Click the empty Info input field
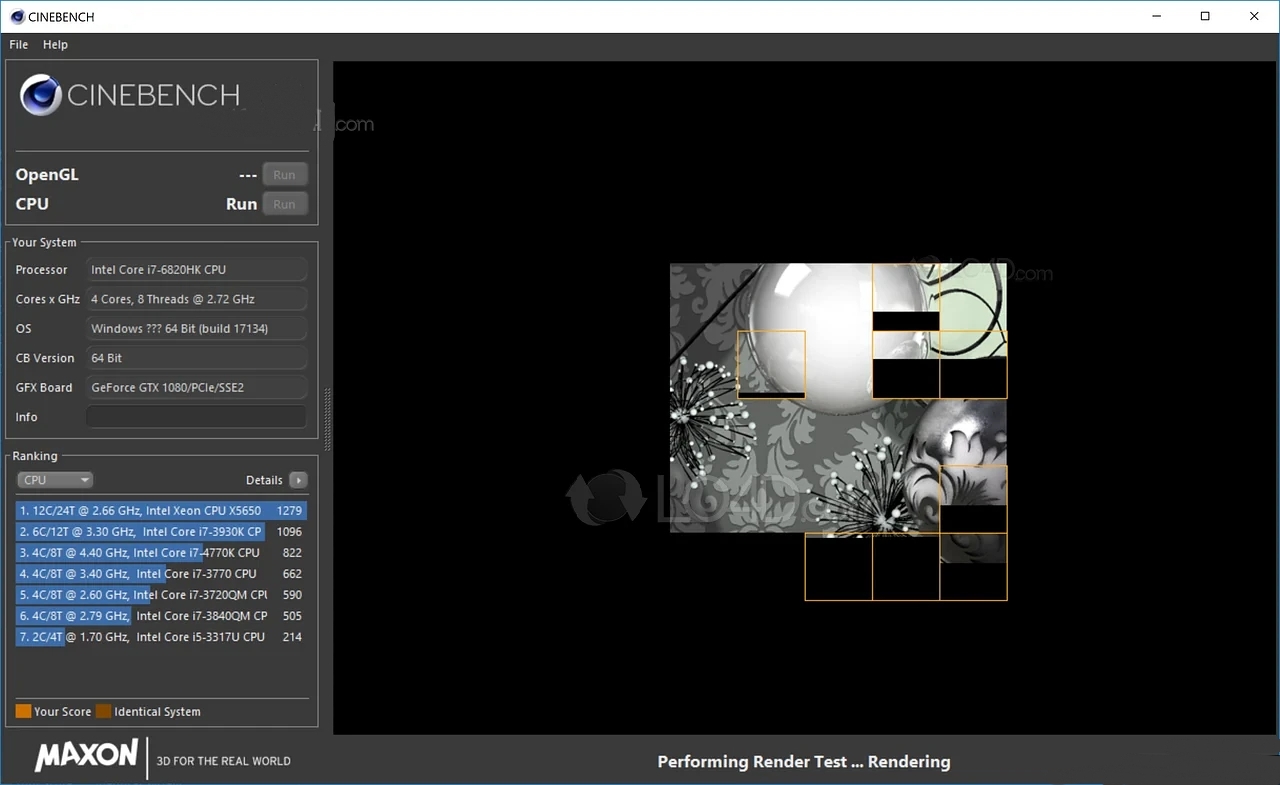This screenshot has height=785, width=1280. tap(196, 416)
